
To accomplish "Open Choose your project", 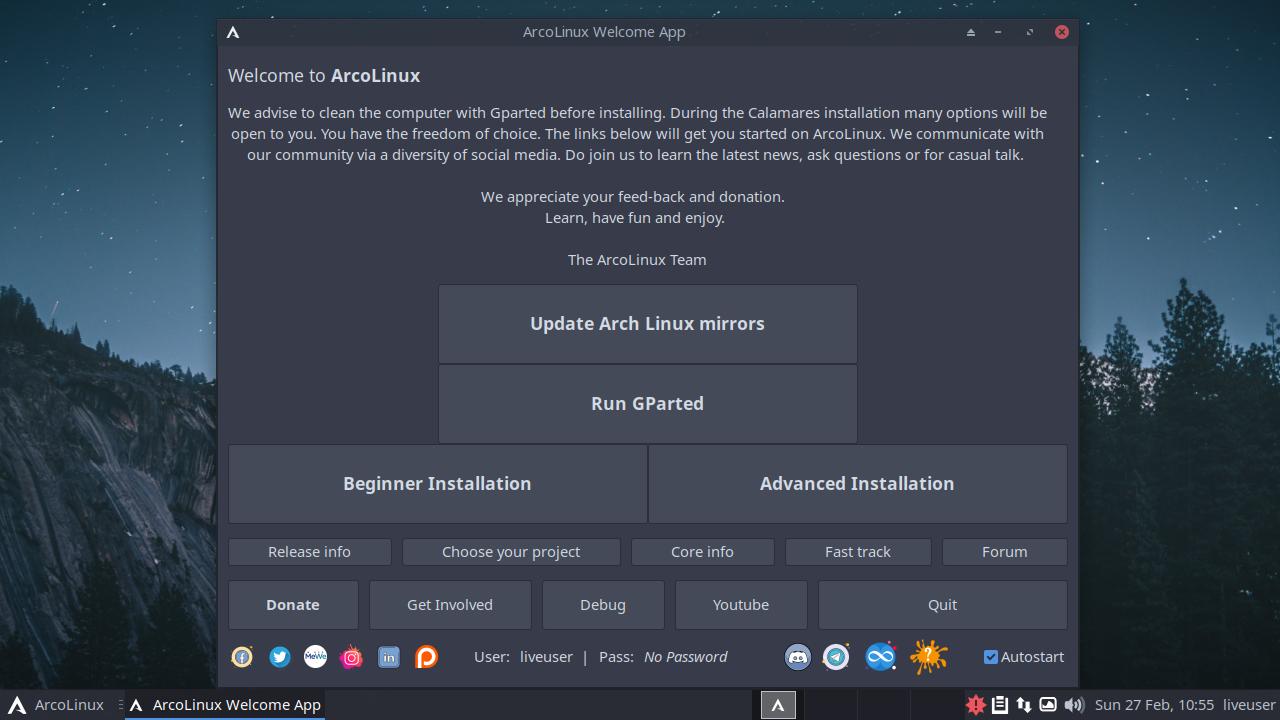I will click(511, 552).
